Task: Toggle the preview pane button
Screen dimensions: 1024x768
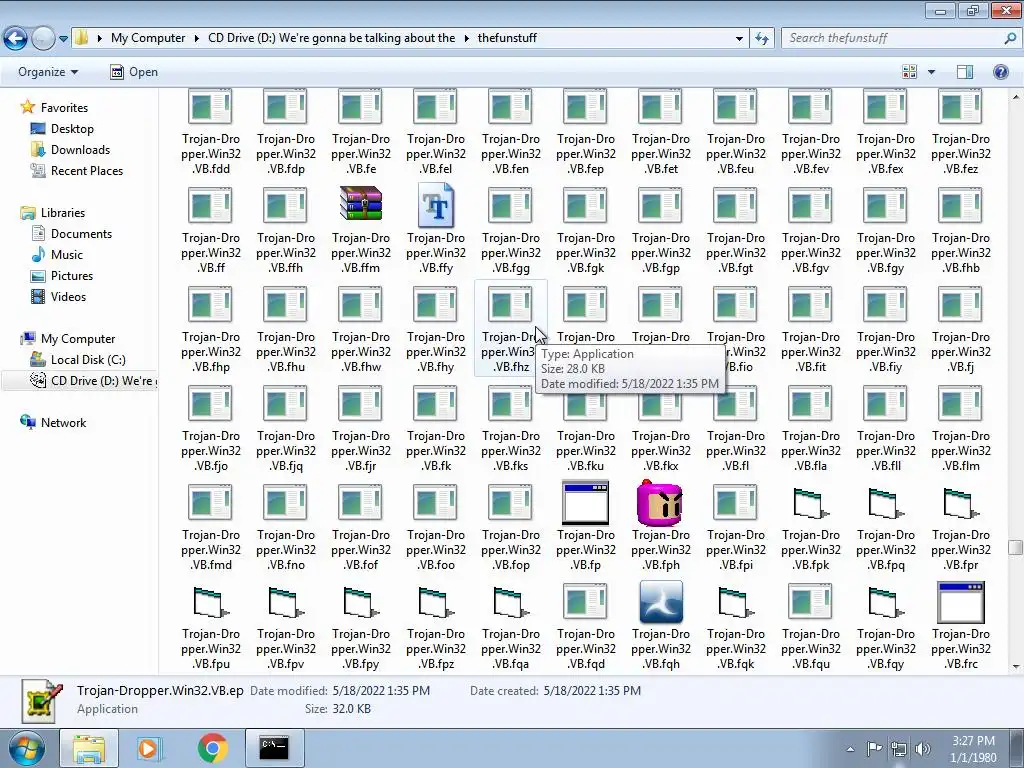Action: pyautogui.click(x=965, y=72)
